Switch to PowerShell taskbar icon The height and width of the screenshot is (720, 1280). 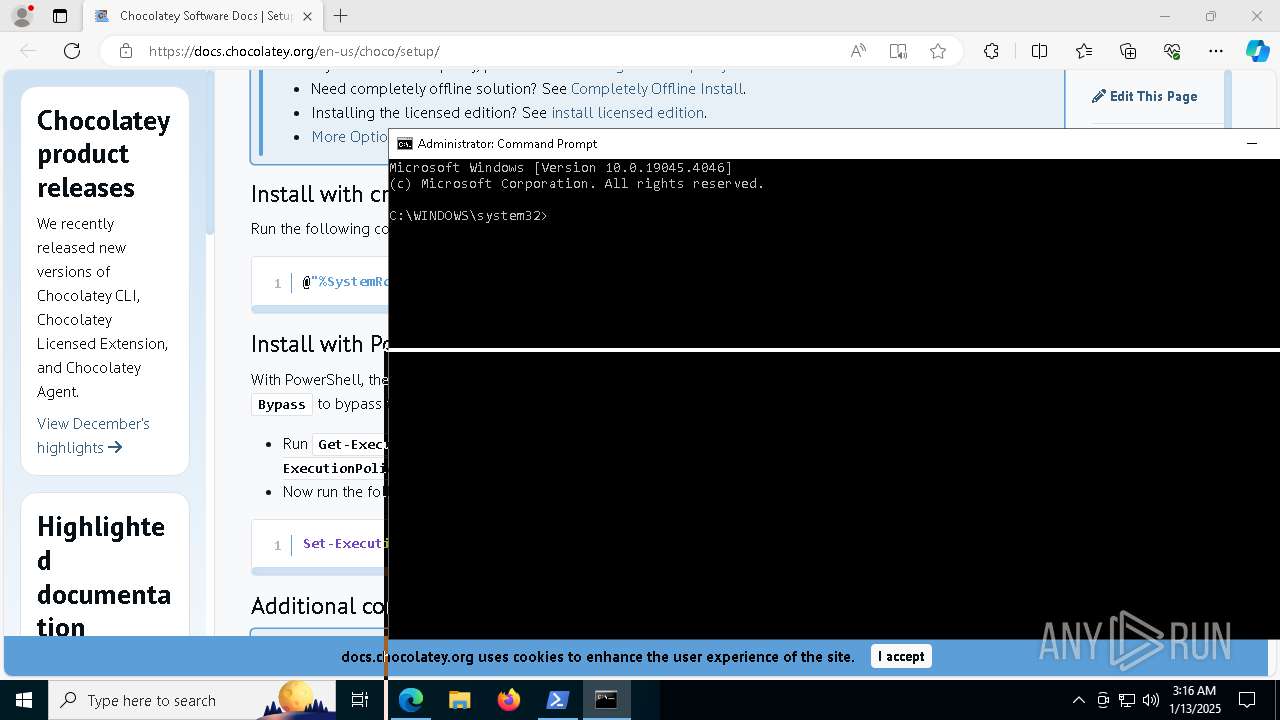pyautogui.click(x=557, y=700)
